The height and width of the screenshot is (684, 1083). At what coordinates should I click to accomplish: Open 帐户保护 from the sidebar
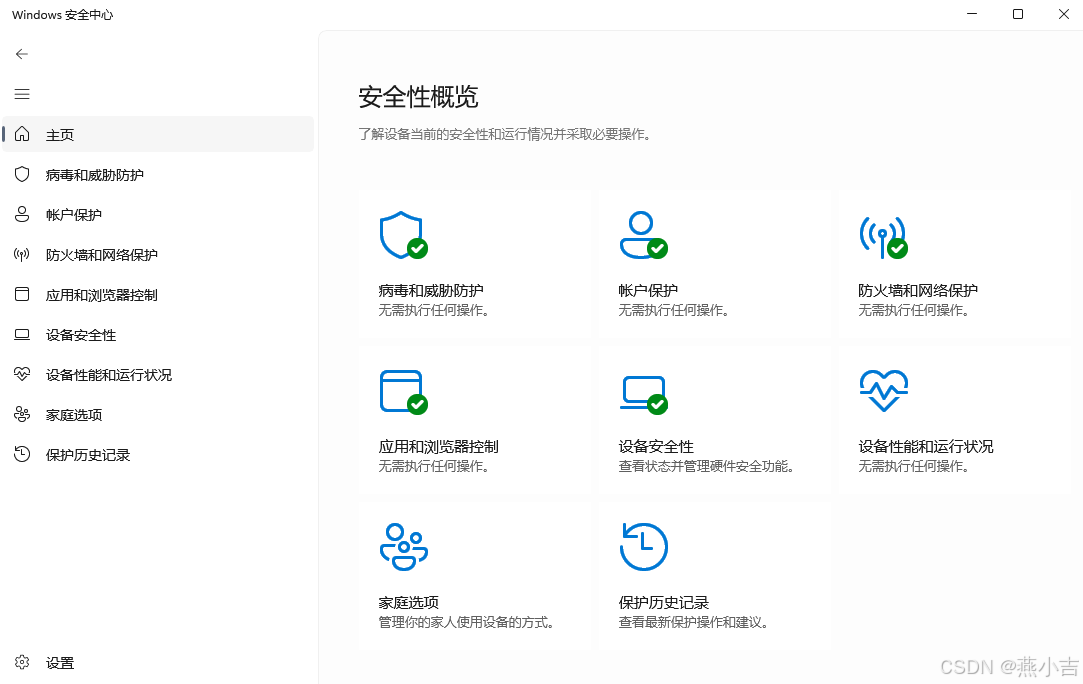[158, 214]
